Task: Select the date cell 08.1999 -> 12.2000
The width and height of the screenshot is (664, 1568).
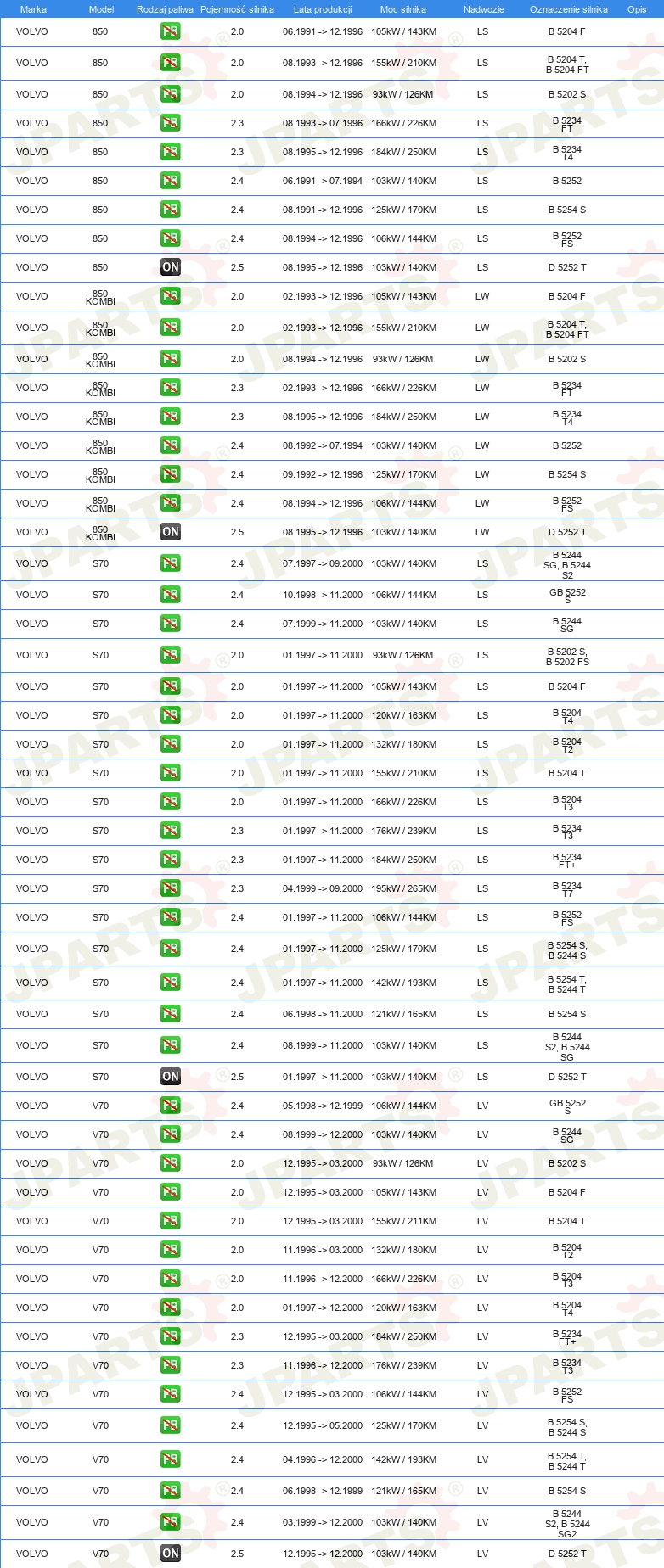Action: click(x=323, y=1134)
